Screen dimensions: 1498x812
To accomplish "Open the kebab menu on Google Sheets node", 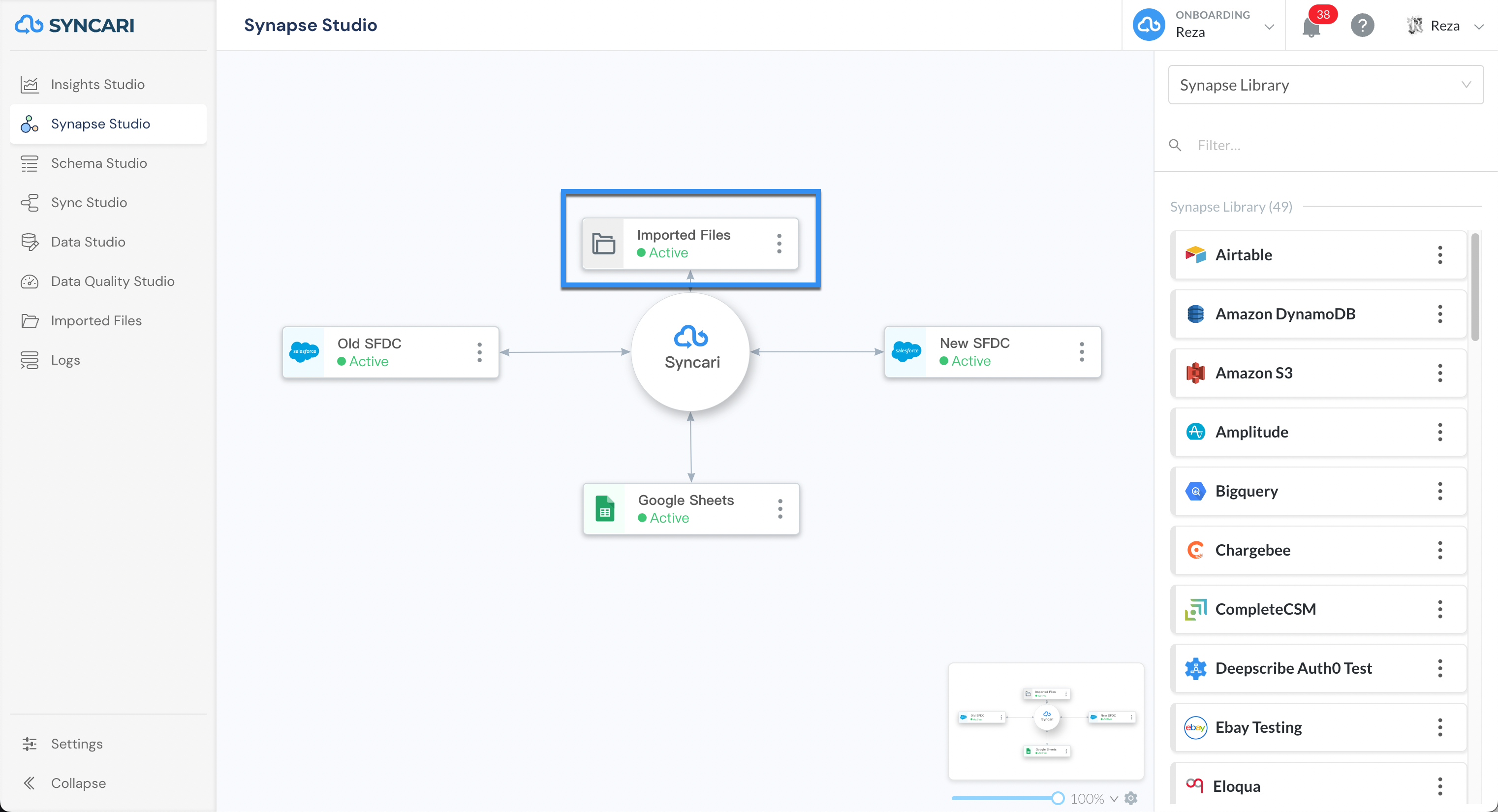I will (x=780, y=509).
